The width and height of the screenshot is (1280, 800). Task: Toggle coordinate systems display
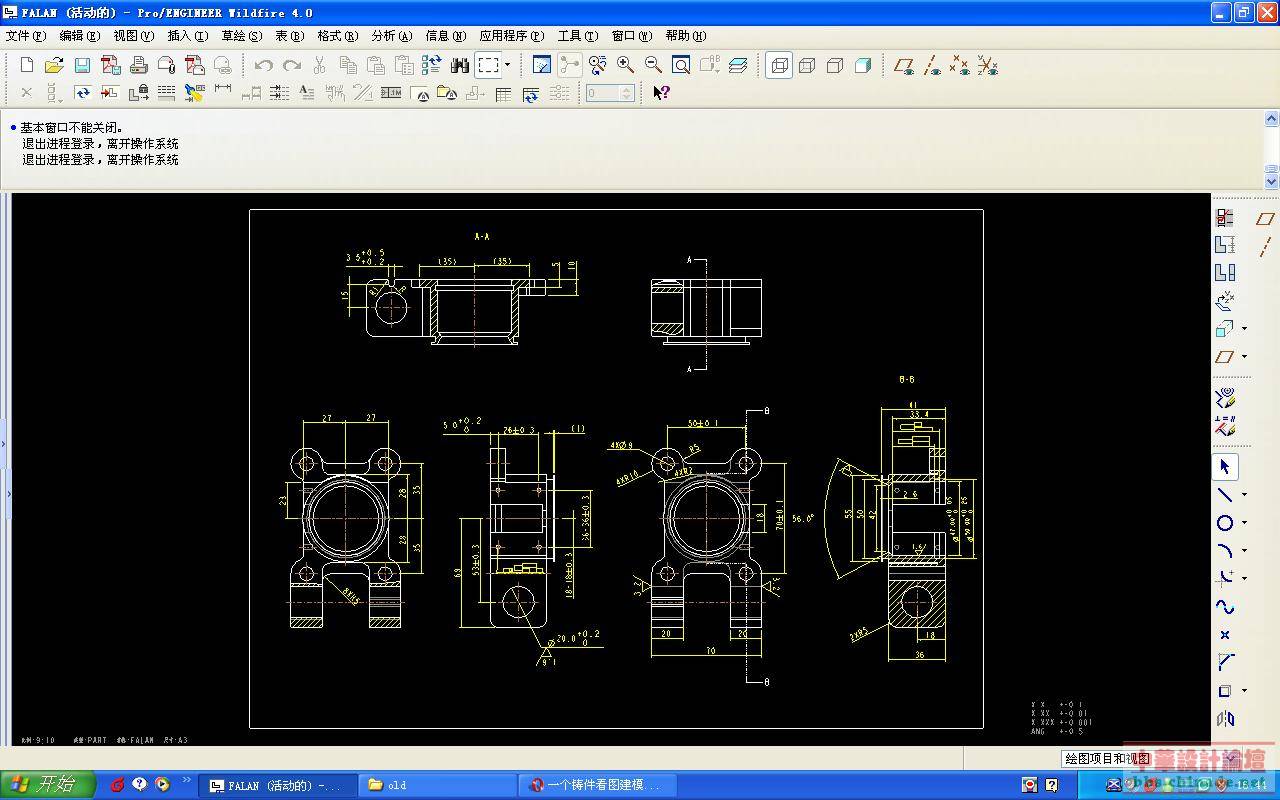988,65
